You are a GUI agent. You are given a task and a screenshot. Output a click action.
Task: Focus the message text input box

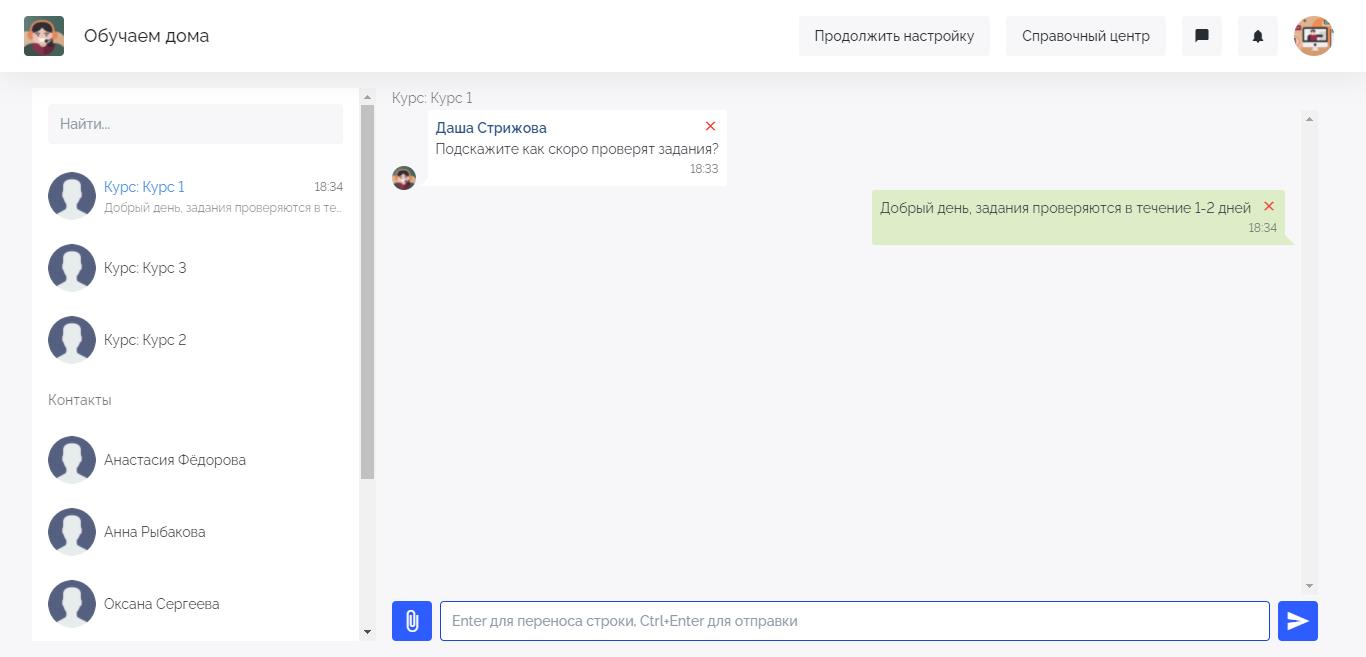855,621
